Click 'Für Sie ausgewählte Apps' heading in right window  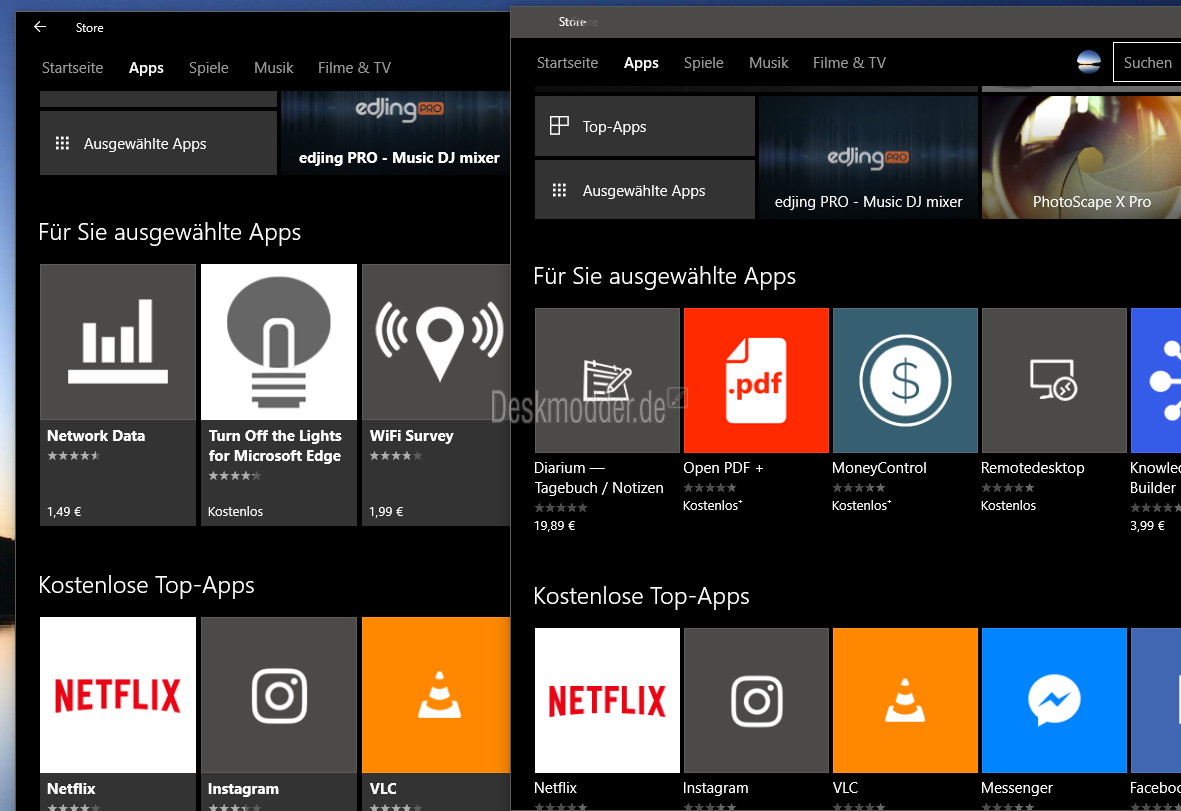point(664,276)
